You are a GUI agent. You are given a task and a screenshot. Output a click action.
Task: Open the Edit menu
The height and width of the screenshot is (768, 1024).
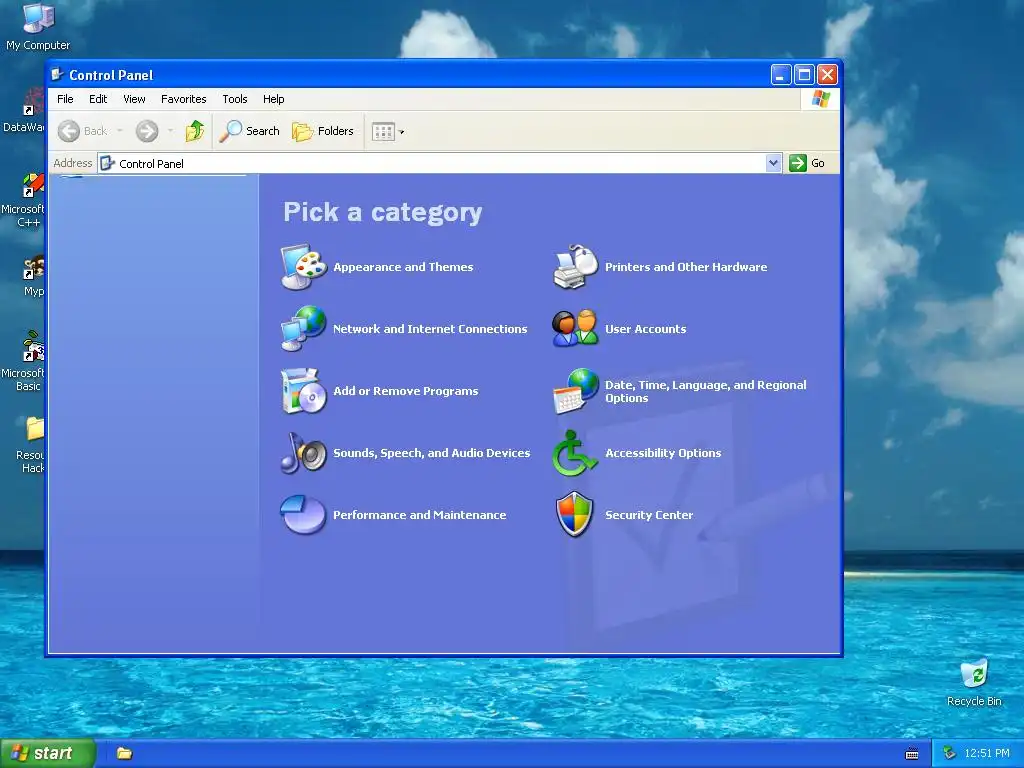pos(98,99)
